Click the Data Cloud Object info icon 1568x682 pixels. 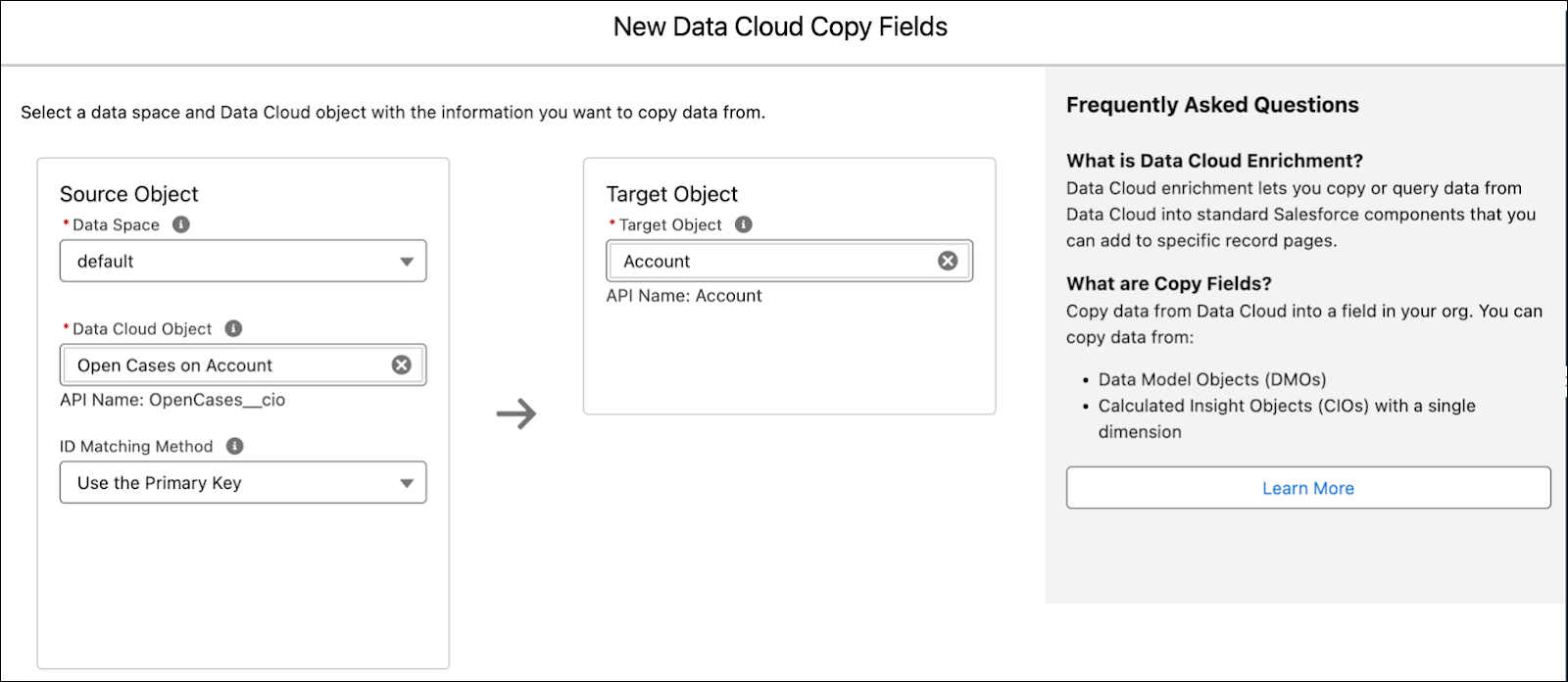click(x=233, y=328)
